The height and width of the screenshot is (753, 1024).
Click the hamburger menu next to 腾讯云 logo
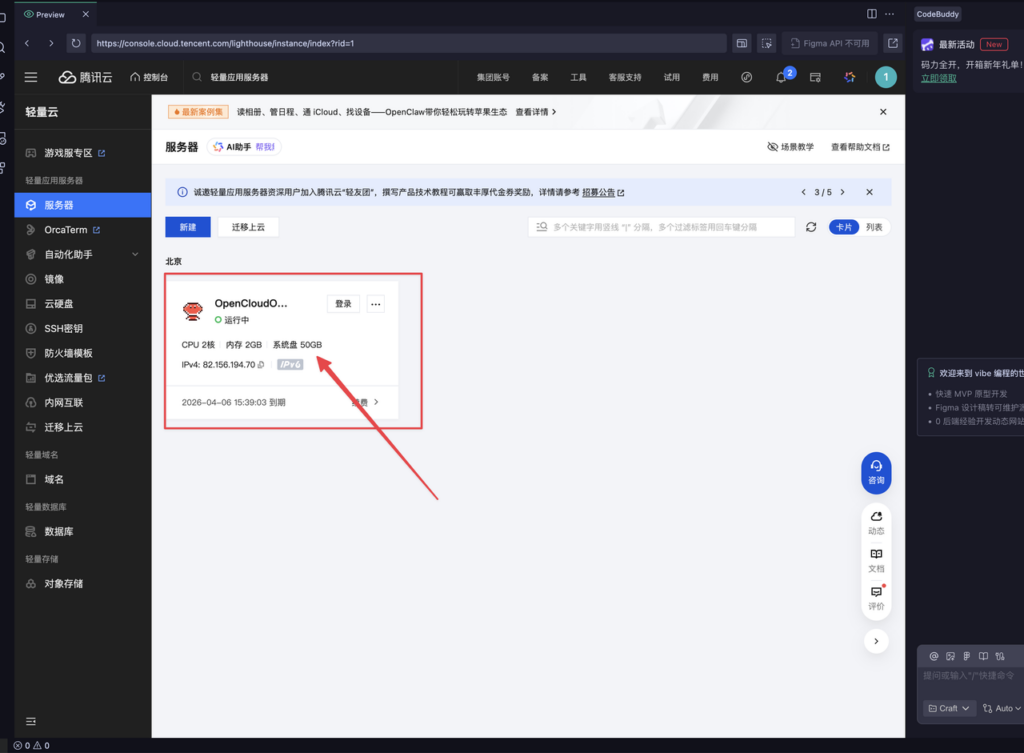tap(31, 77)
